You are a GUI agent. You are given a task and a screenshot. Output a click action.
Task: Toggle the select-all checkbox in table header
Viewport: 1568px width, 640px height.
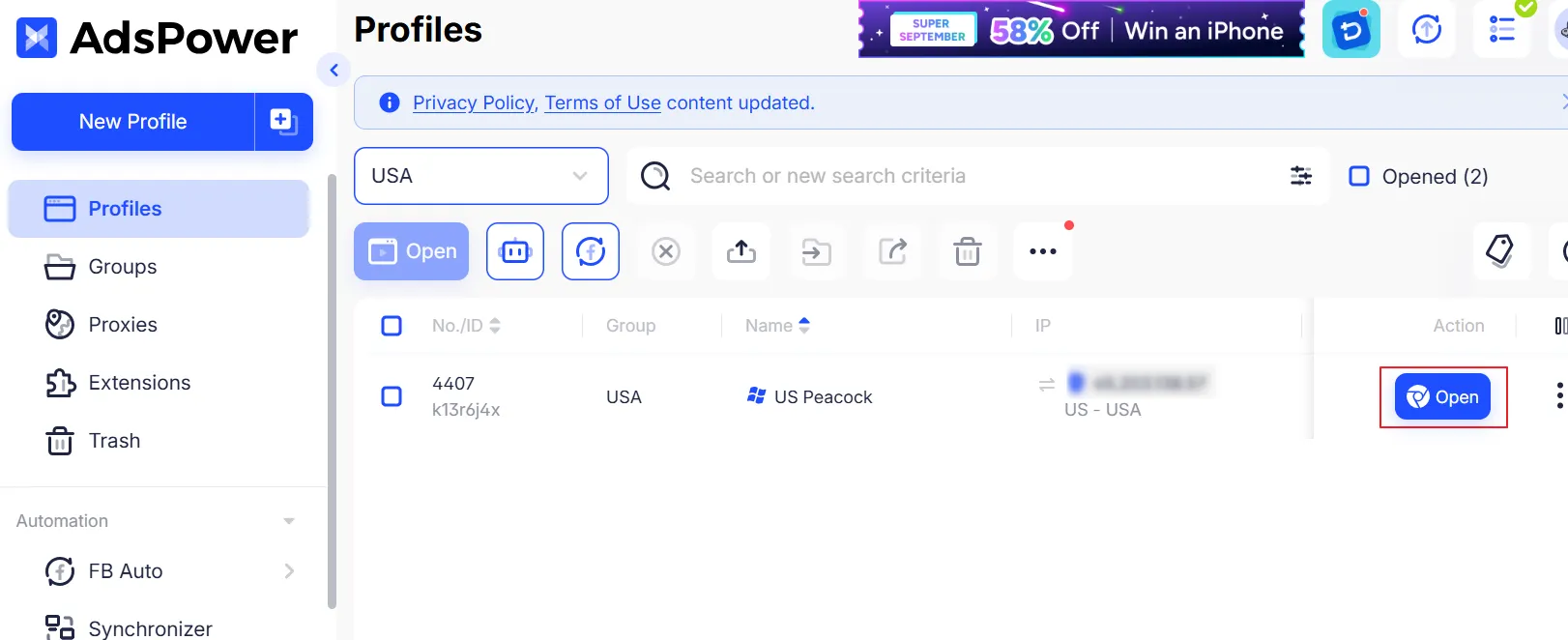pos(392,326)
